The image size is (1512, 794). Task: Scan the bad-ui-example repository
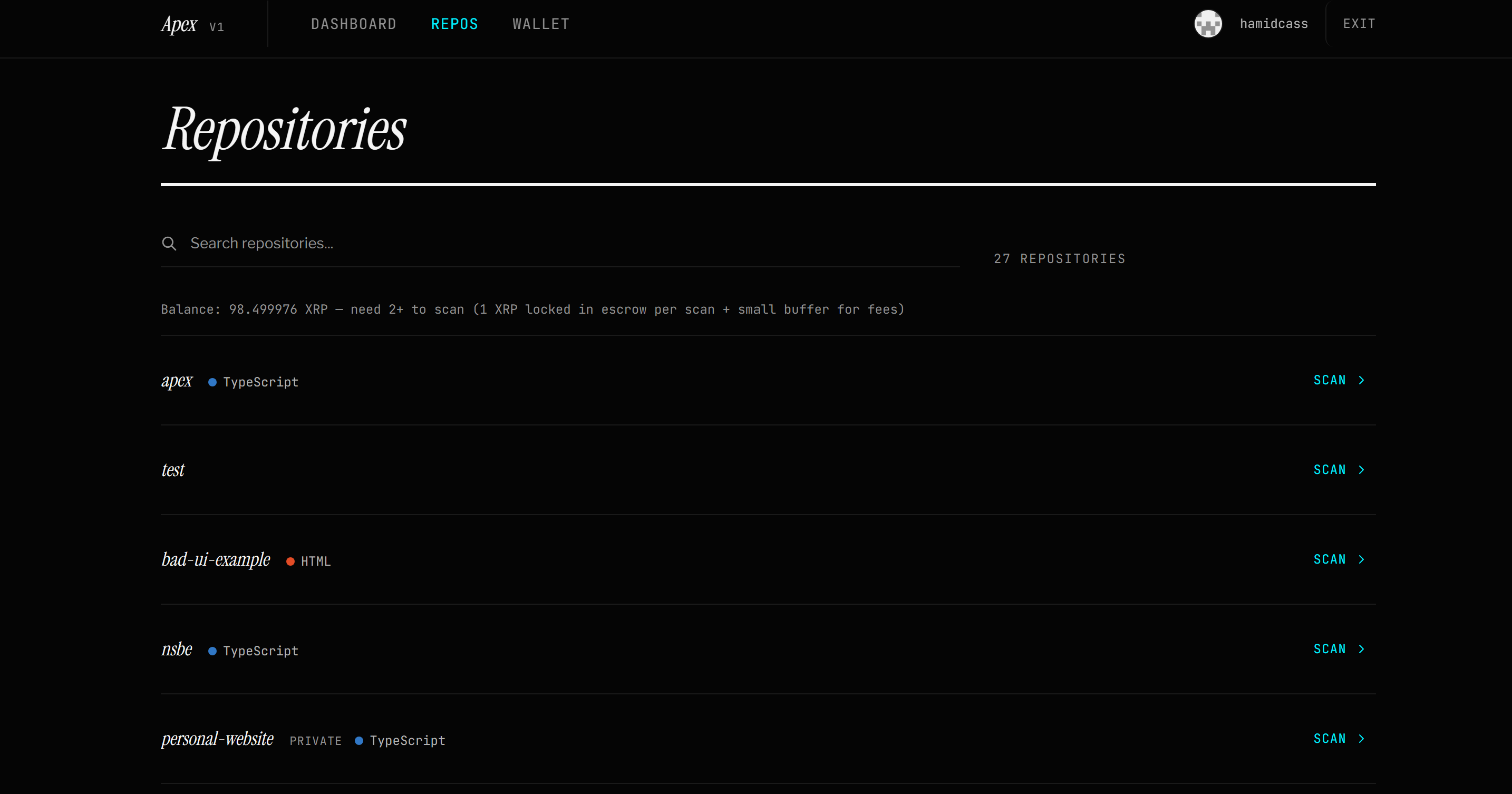[x=1329, y=560]
